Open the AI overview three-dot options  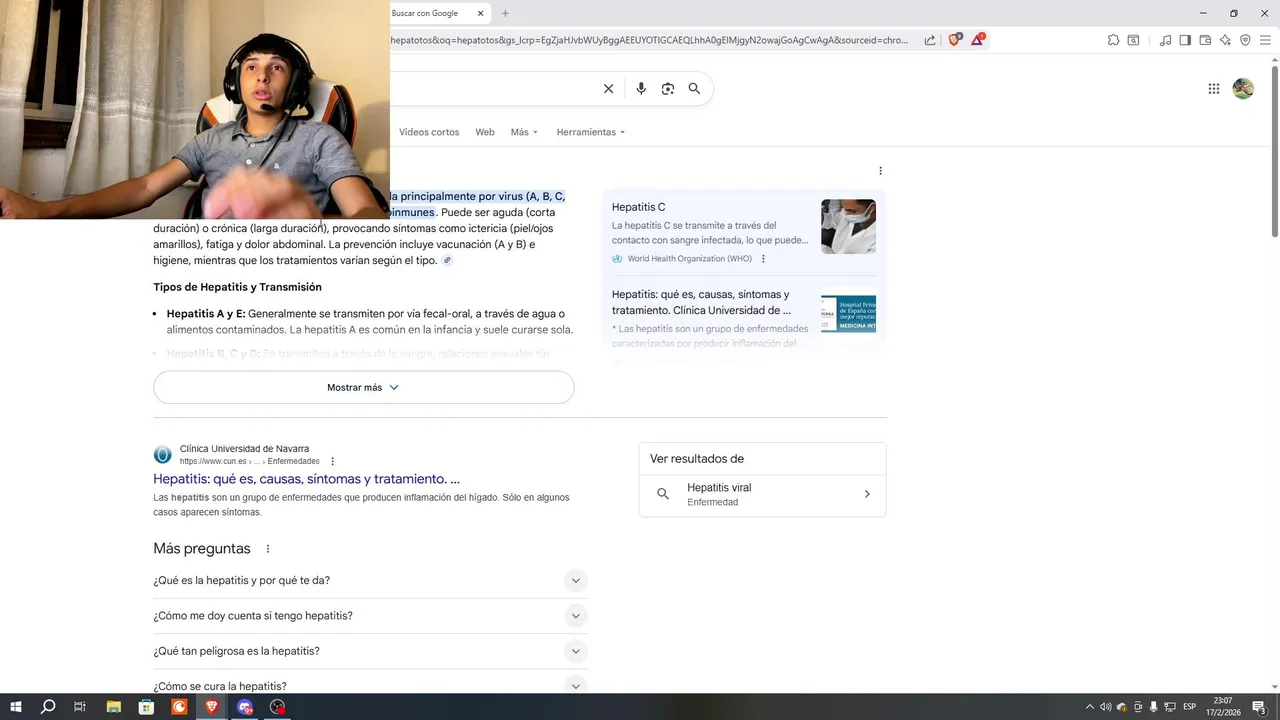click(880, 171)
